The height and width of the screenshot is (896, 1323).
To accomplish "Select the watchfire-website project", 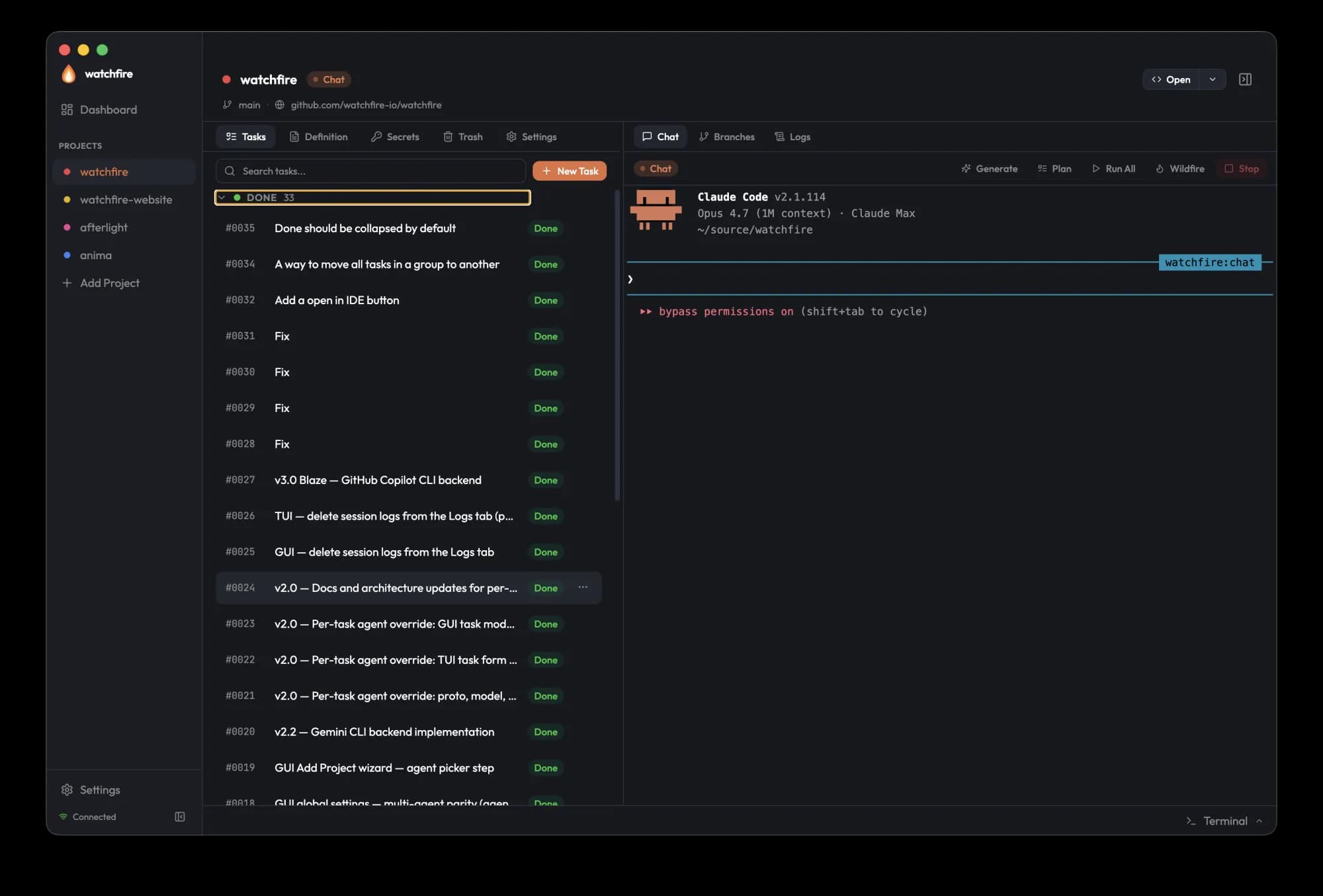I will [x=124, y=200].
